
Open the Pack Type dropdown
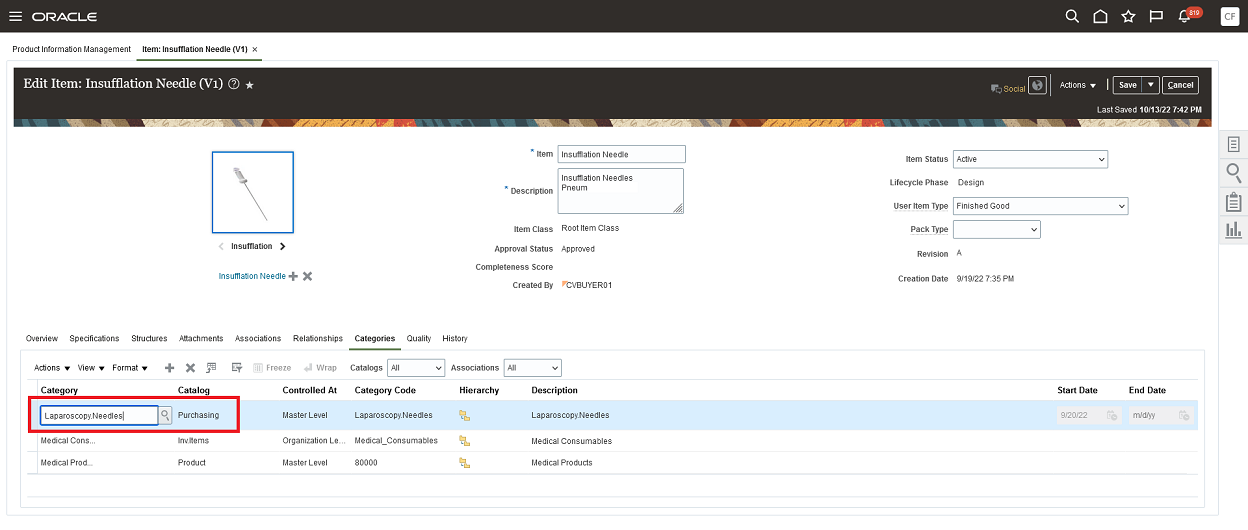click(x=997, y=229)
